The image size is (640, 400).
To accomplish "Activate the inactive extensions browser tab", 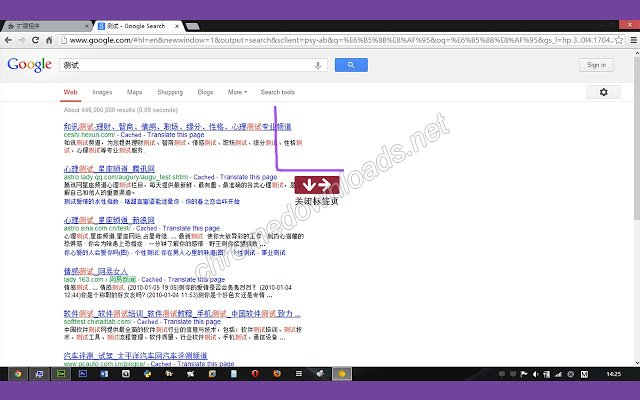I will click(45, 26).
